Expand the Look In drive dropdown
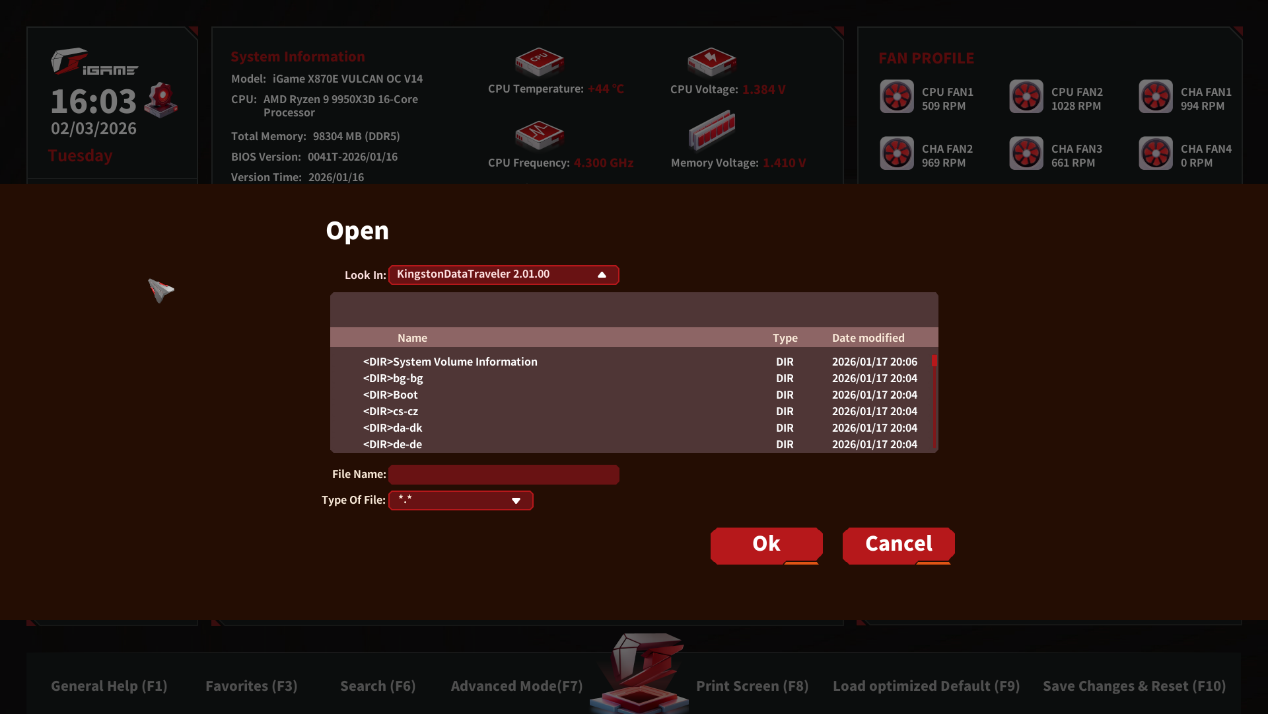1268x714 pixels. click(503, 275)
